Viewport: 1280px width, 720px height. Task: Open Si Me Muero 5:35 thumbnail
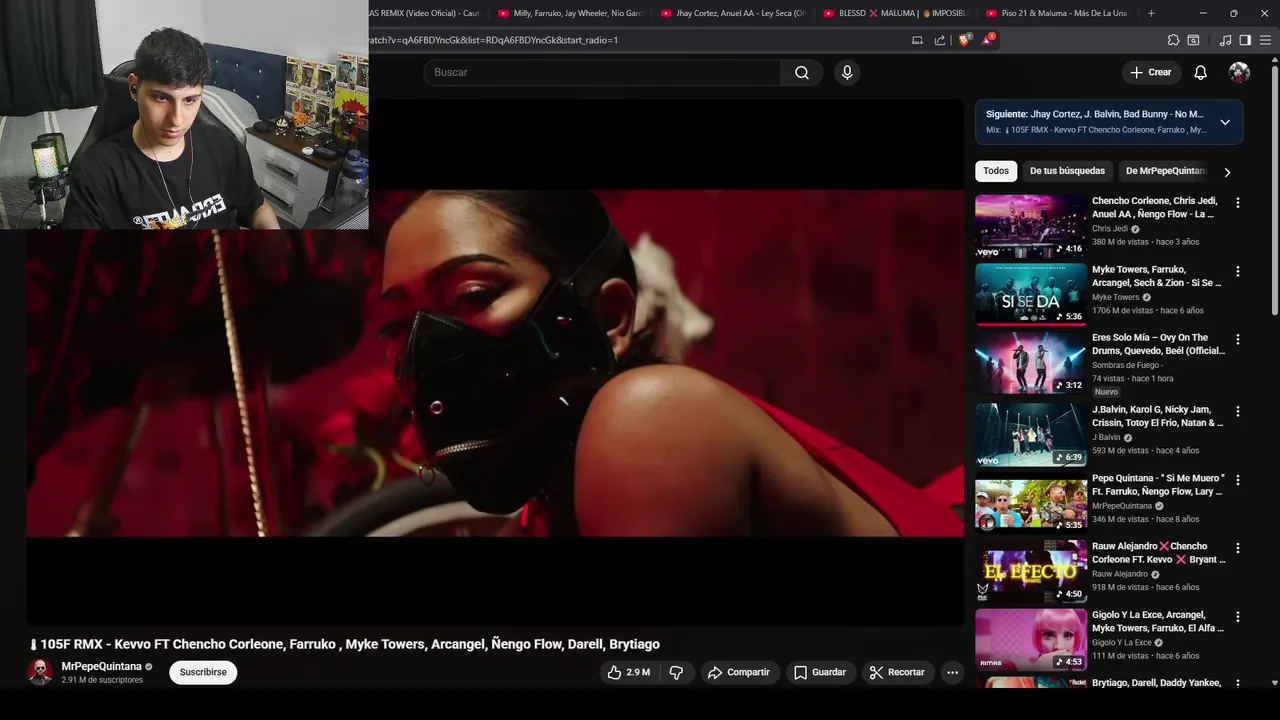tap(1030, 503)
